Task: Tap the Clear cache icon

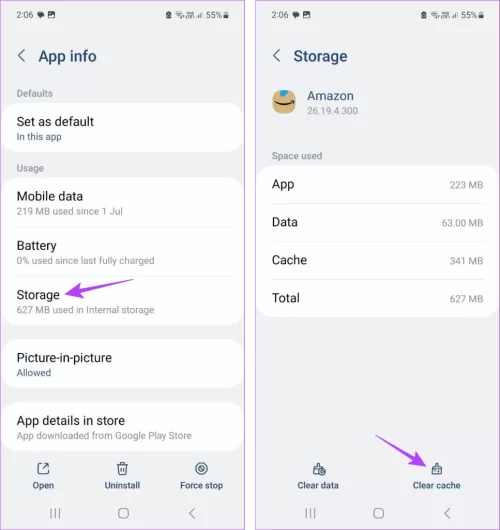Action: (436, 469)
